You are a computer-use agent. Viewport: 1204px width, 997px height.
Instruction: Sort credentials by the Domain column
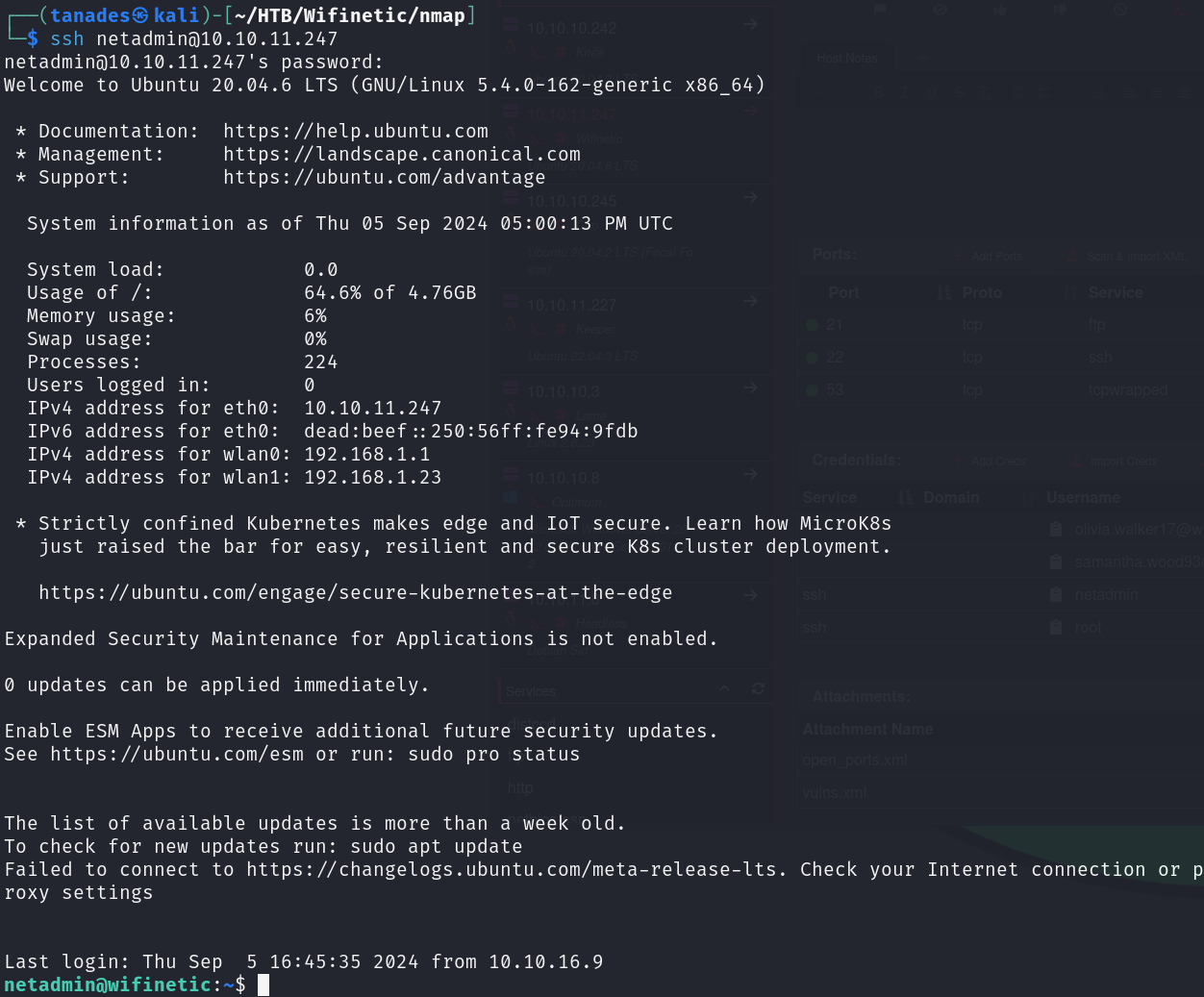point(951,498)
